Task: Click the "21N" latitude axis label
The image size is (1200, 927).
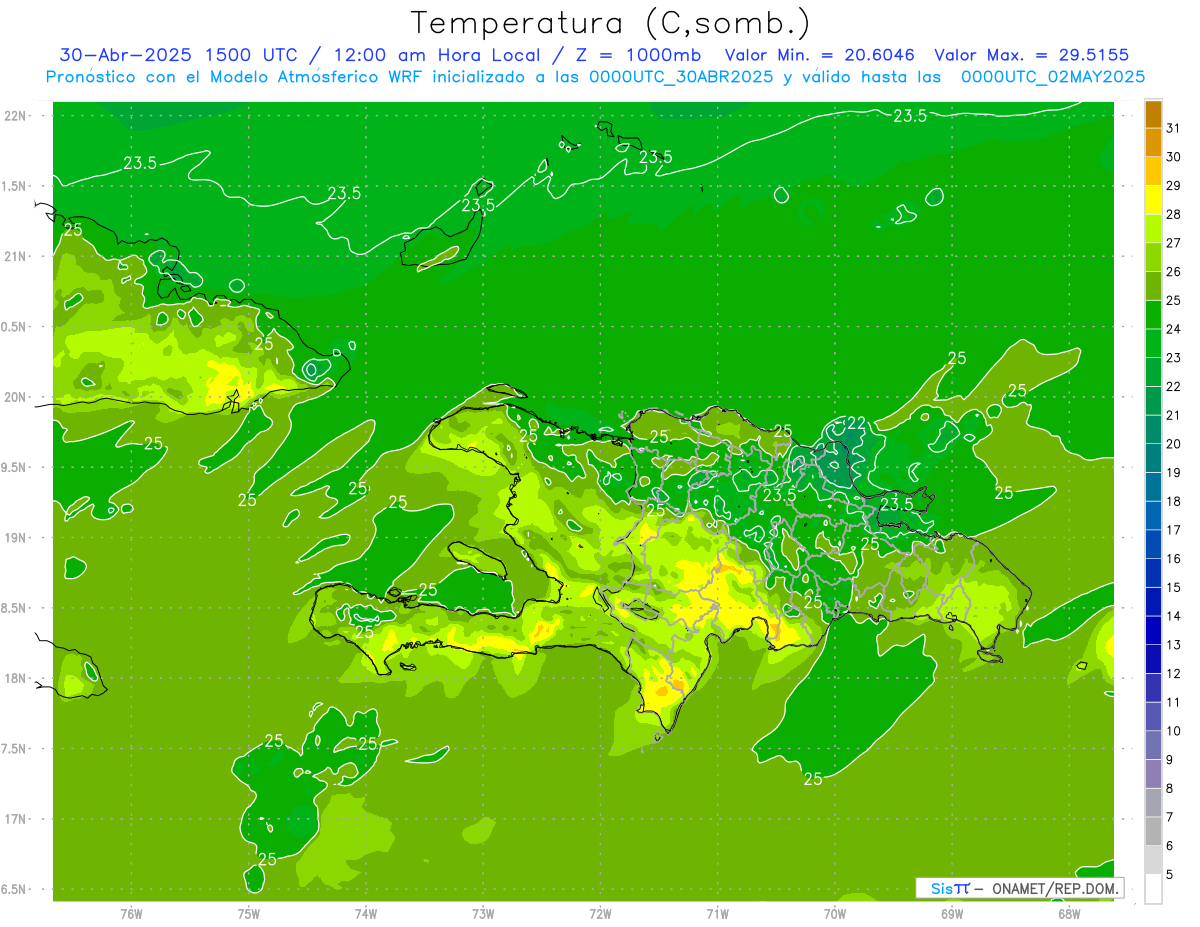Action: (x=15, y=256)
